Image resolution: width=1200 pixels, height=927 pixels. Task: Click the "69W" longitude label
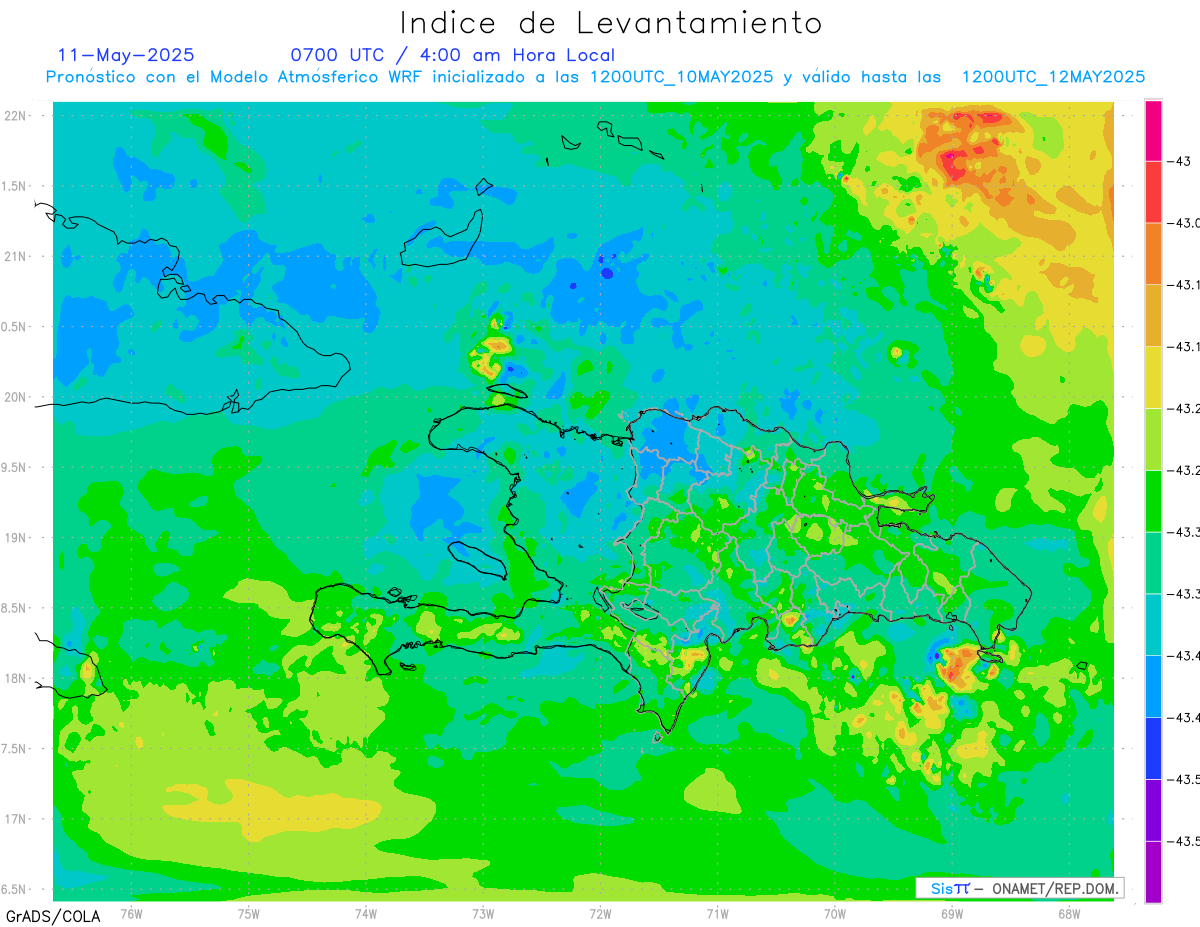pos(952,913)
